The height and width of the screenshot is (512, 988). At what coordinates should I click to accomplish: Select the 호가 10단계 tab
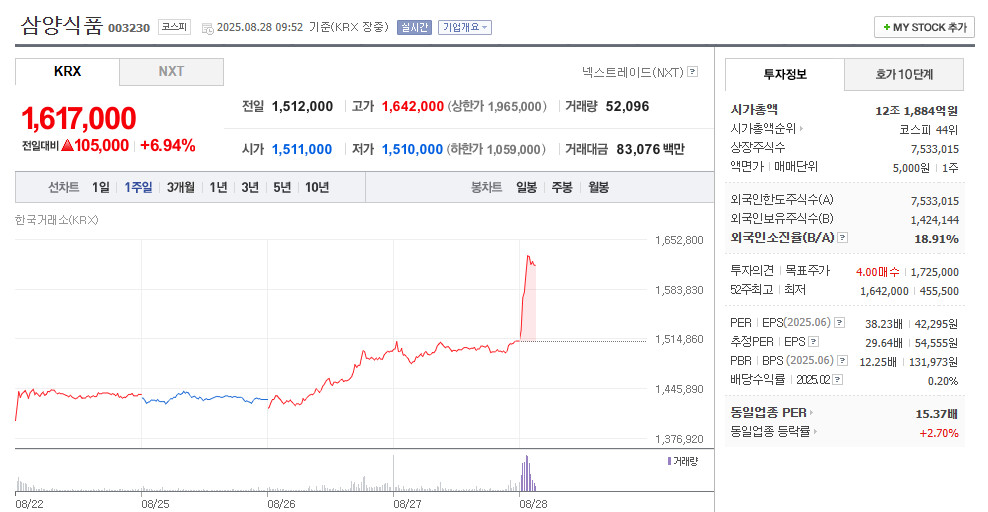(904, 74)
